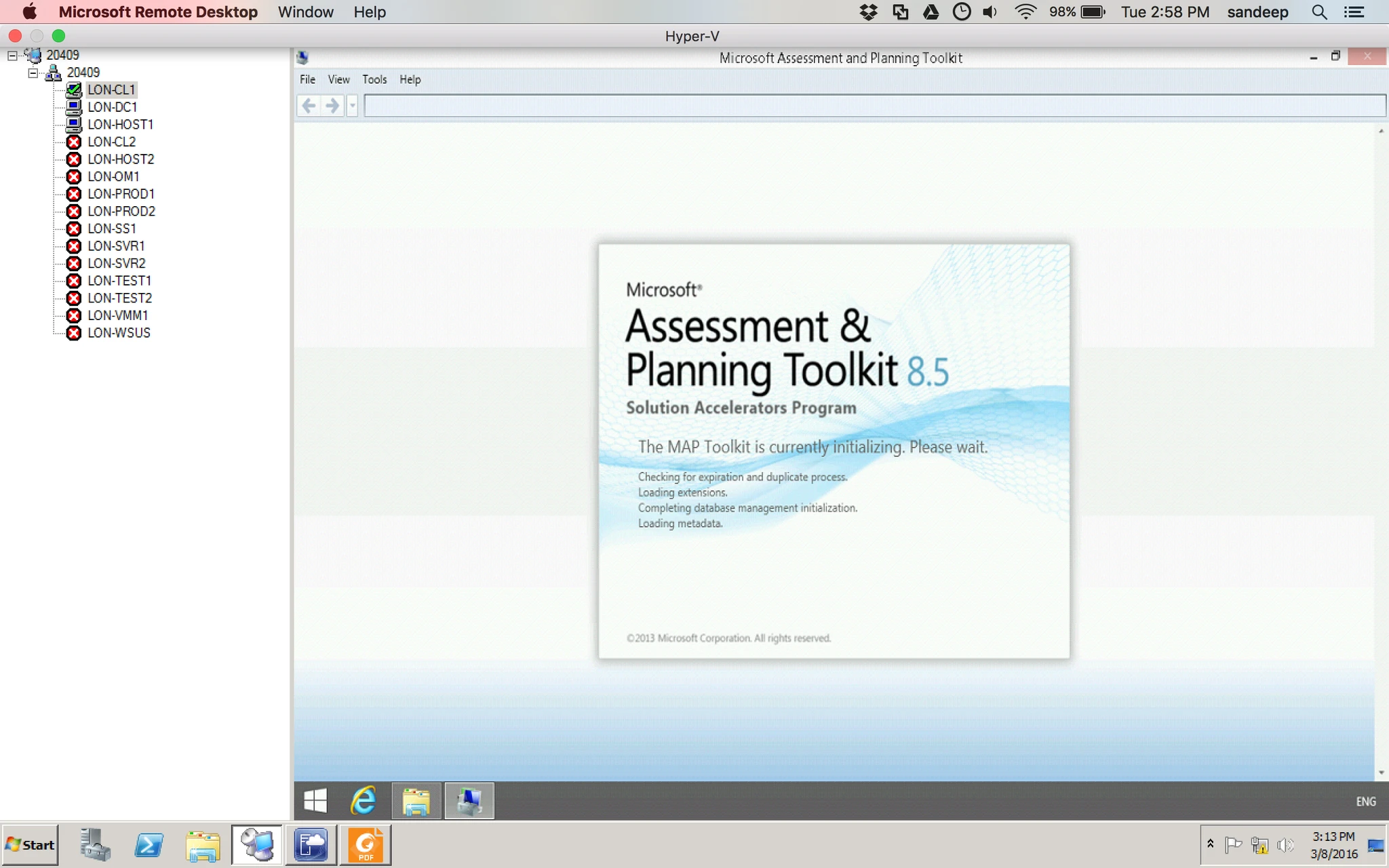Click the host clock showing 3:13 PM
The image size is (1389, 868).
click(x=1333, y=845)
